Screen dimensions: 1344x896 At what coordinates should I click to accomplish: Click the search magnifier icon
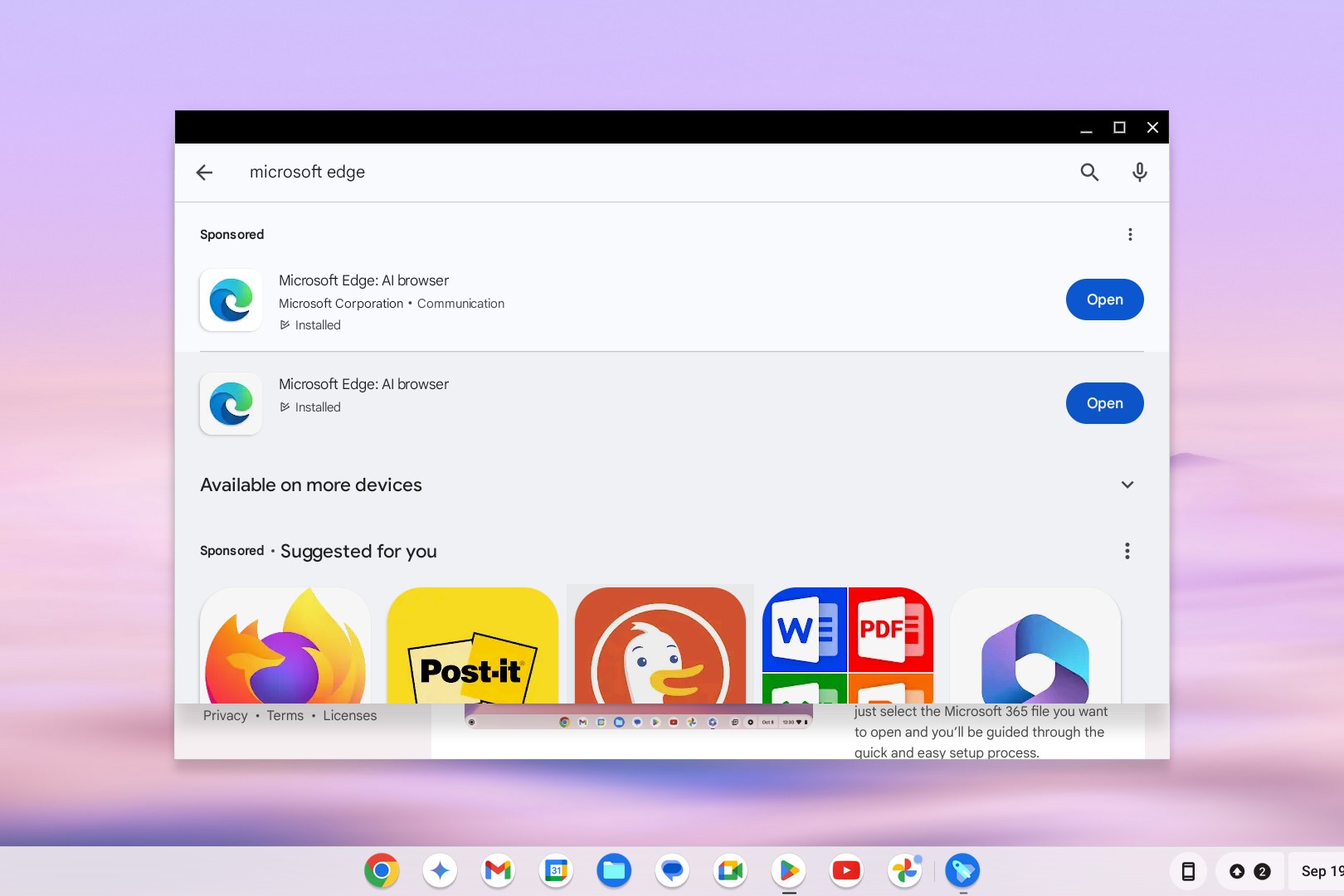click(1089, 172)
